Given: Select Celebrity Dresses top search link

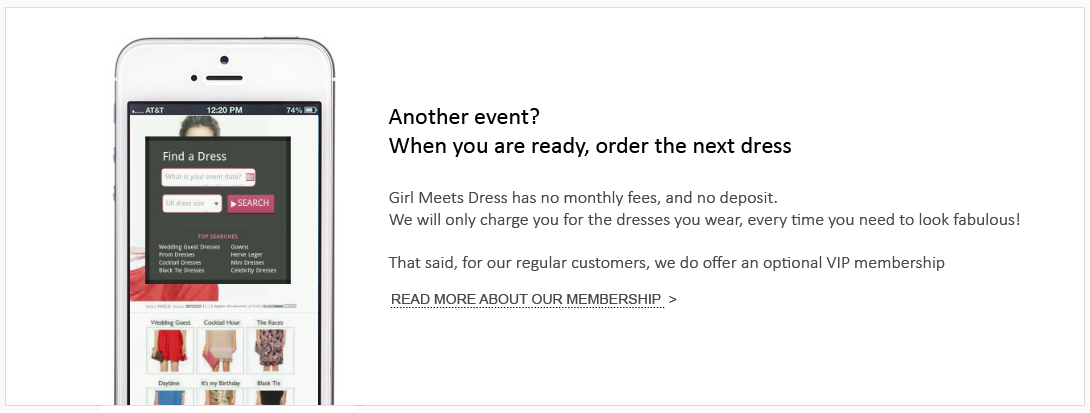Looking at the screenshot, I should [x=253, y=270].
